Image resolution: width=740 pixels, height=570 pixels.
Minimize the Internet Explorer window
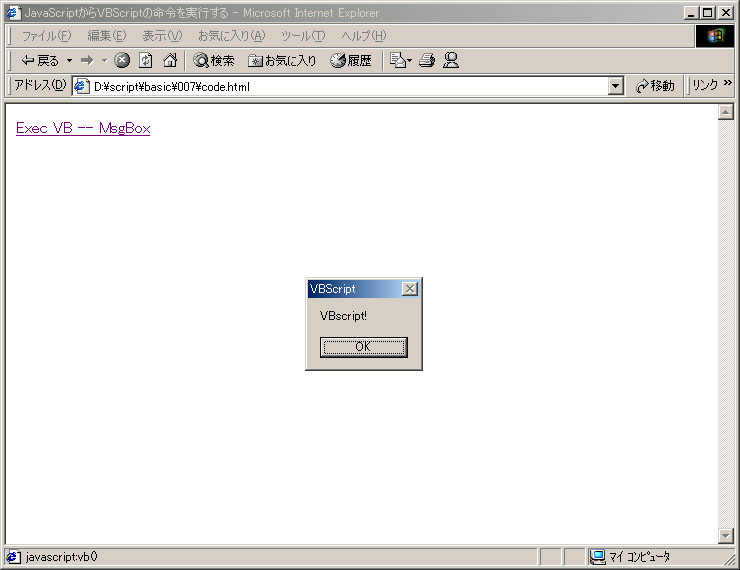tap(691, 13)
